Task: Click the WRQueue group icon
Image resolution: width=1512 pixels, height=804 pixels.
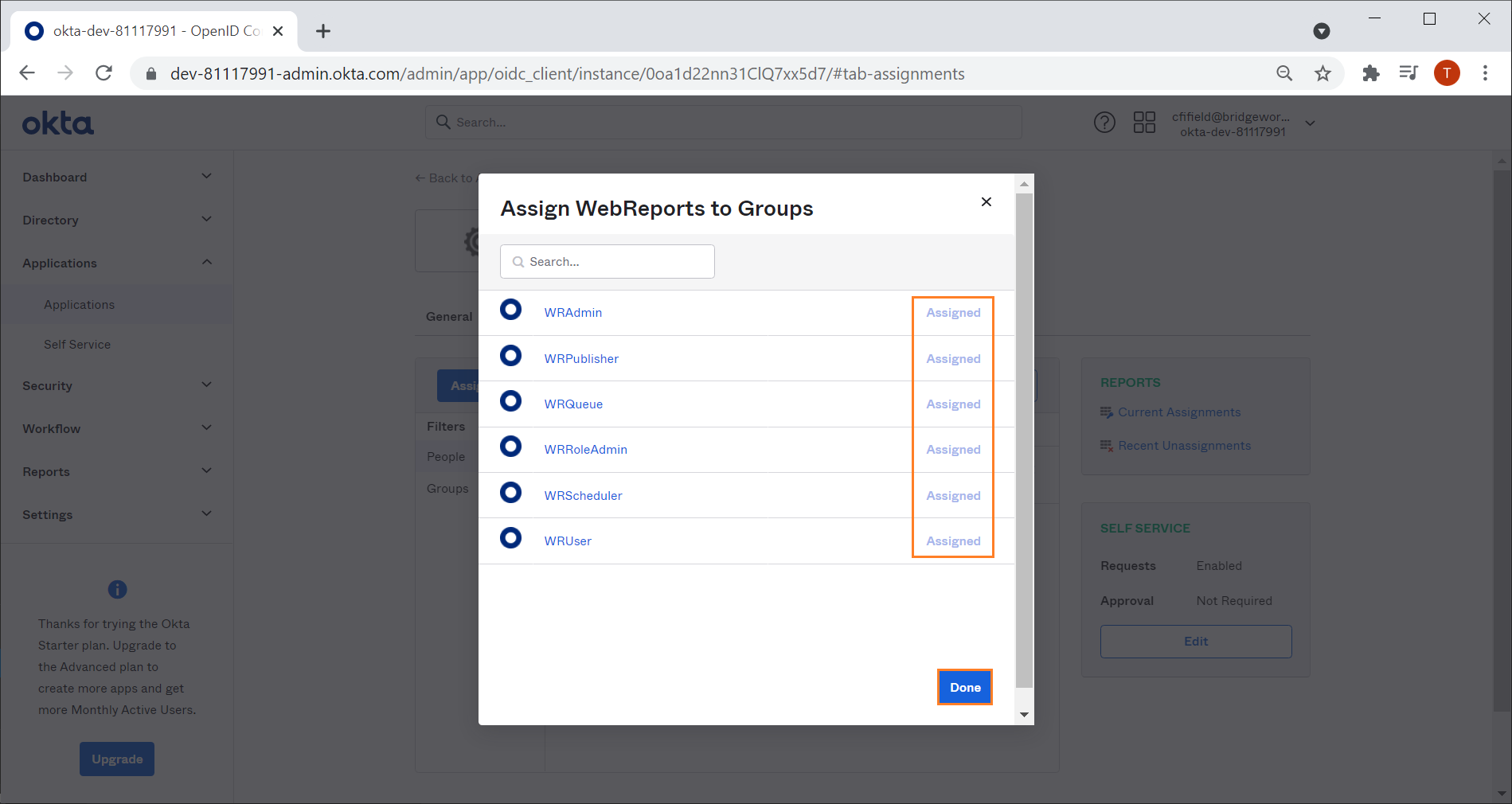Action: click(510, 401)
